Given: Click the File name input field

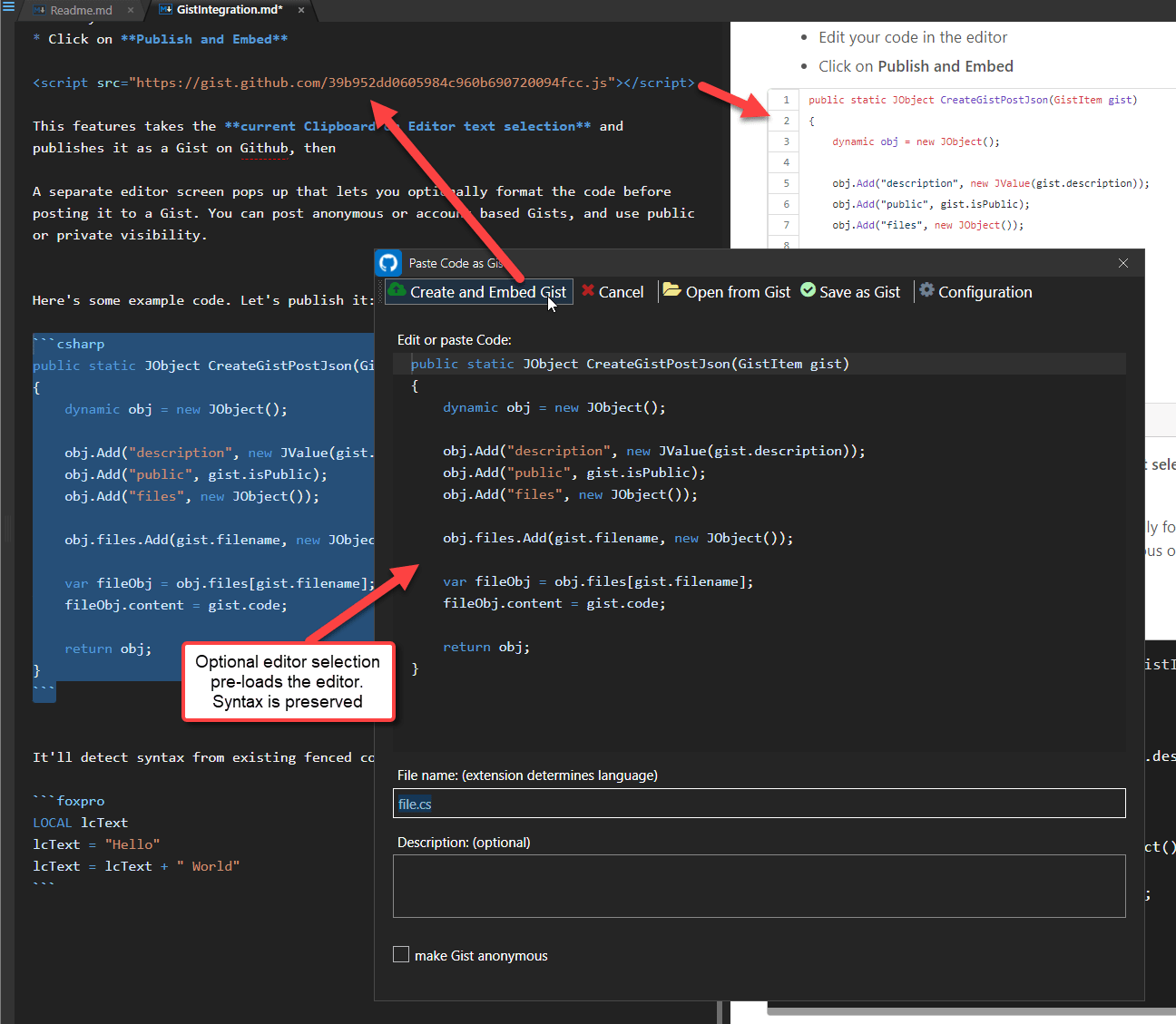Looking at the screenshot, I should coord(759,804).
